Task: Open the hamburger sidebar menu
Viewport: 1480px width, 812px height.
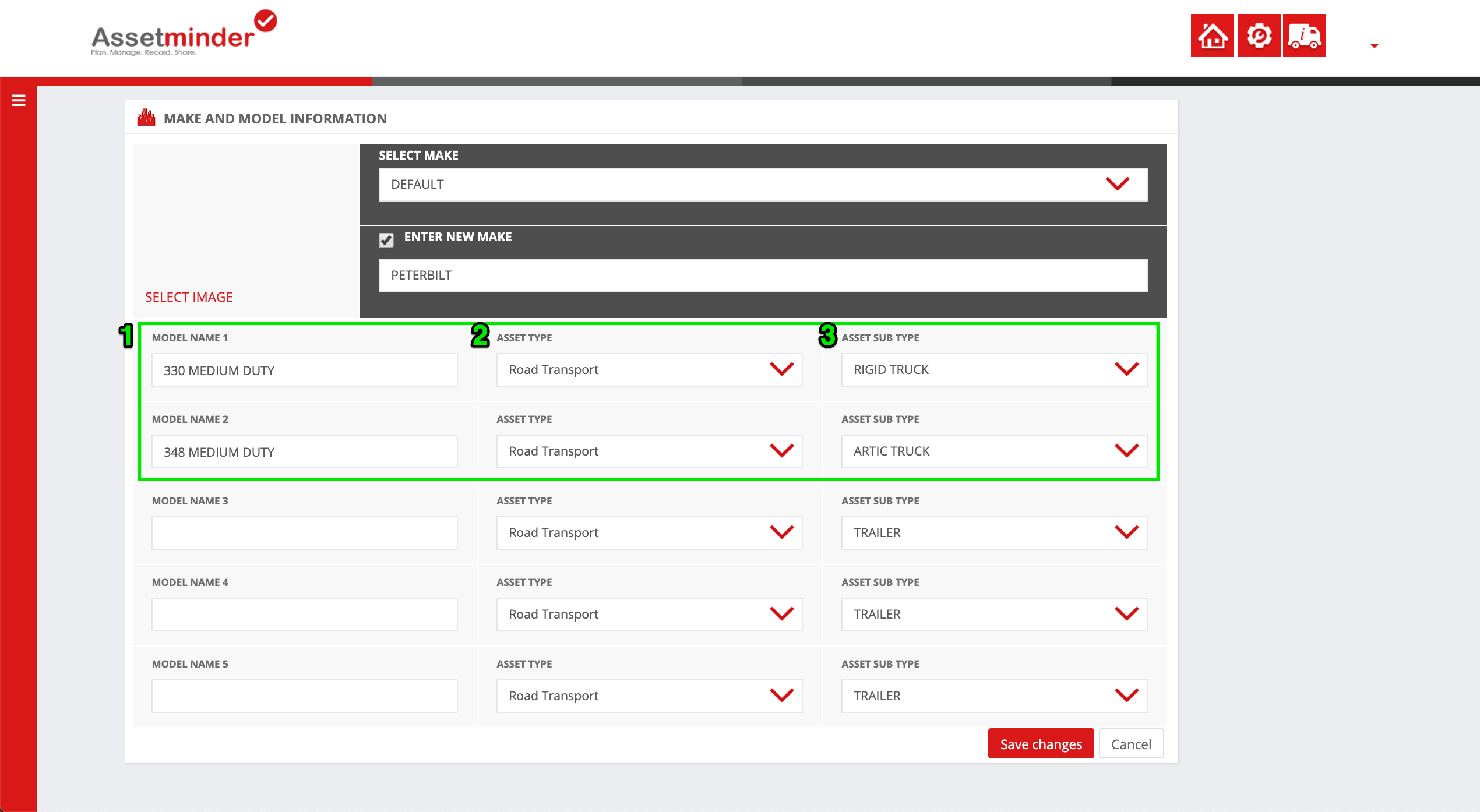Action: point(19,101)
